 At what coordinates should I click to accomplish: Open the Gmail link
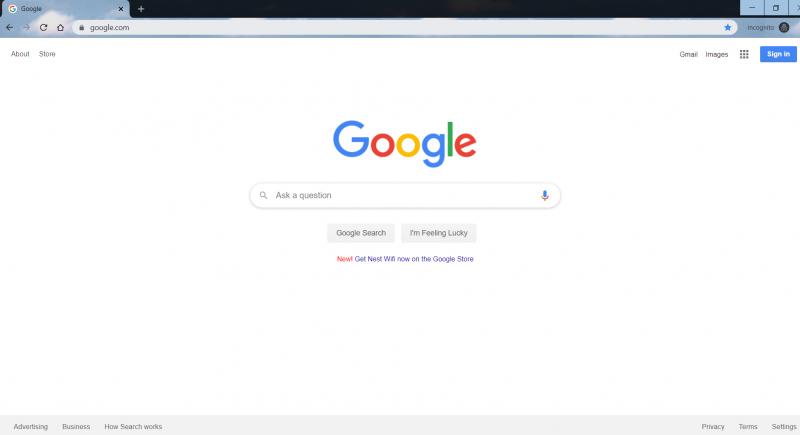pos(688,54)
